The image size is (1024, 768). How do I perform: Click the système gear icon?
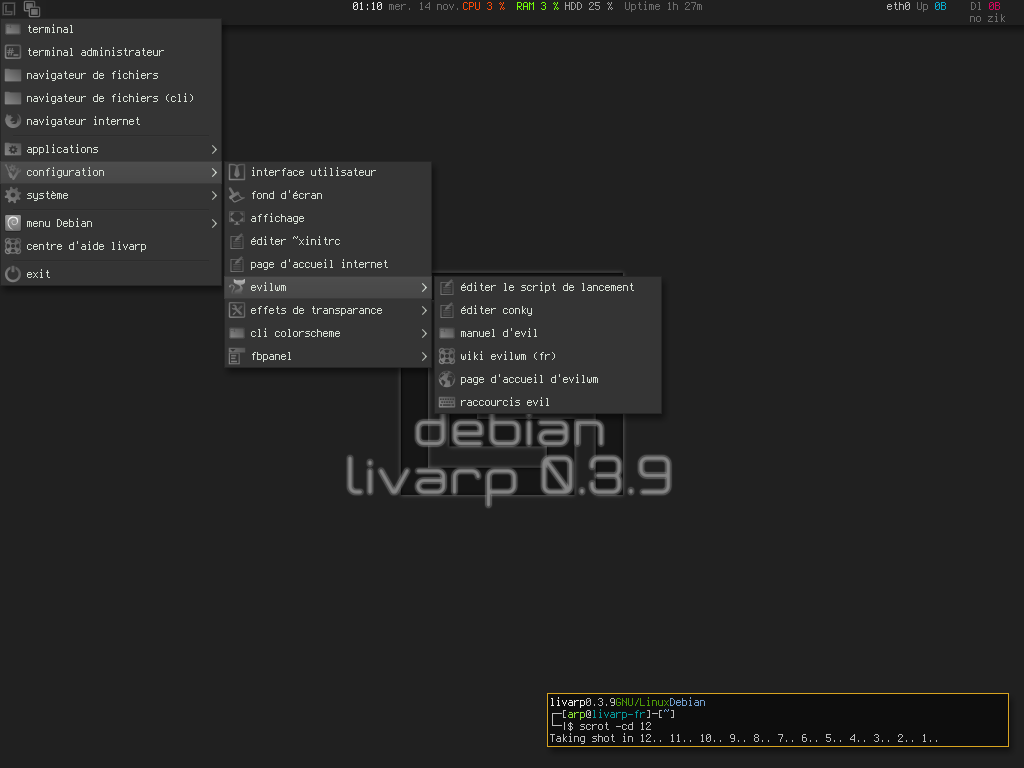point(13,195)
